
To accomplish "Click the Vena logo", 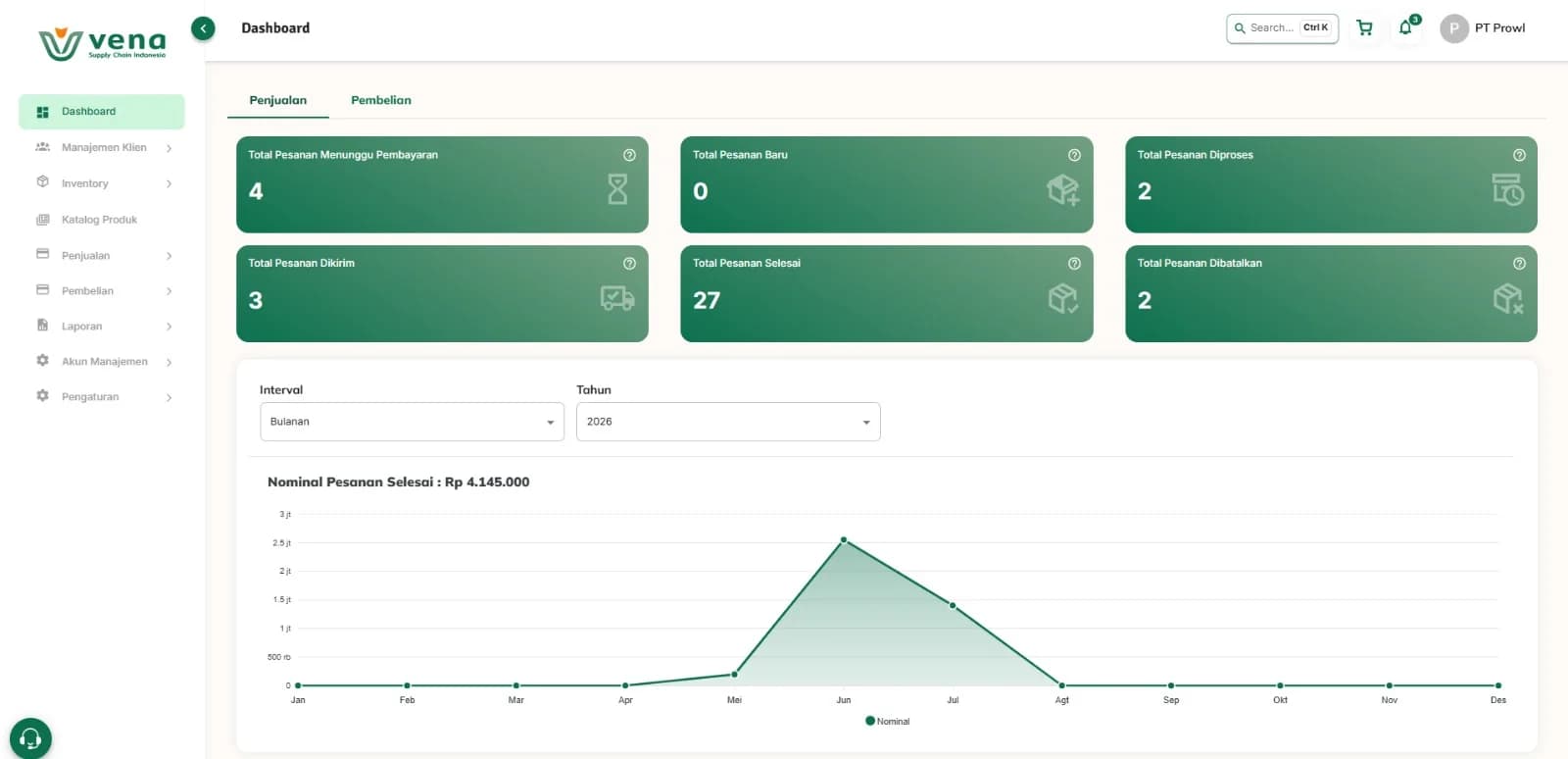I will (x=102, y=43).
